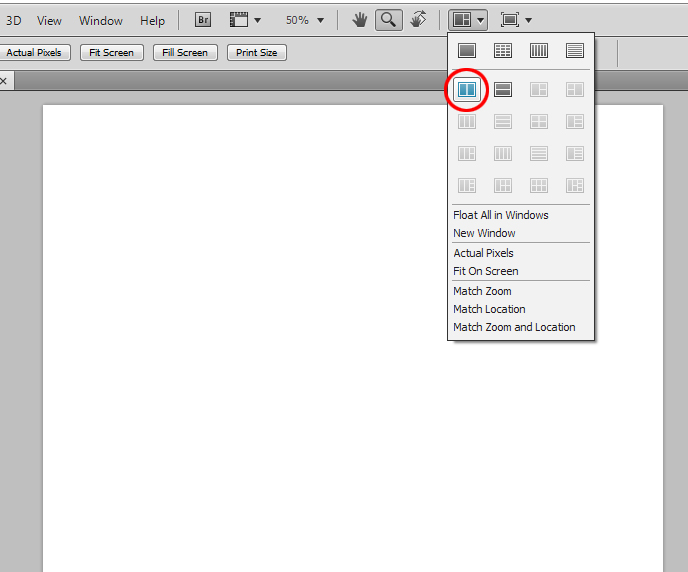Select the Zoom magnifier tool
The height and width of the screenshot is (572, 688).
tap(389, 20)
